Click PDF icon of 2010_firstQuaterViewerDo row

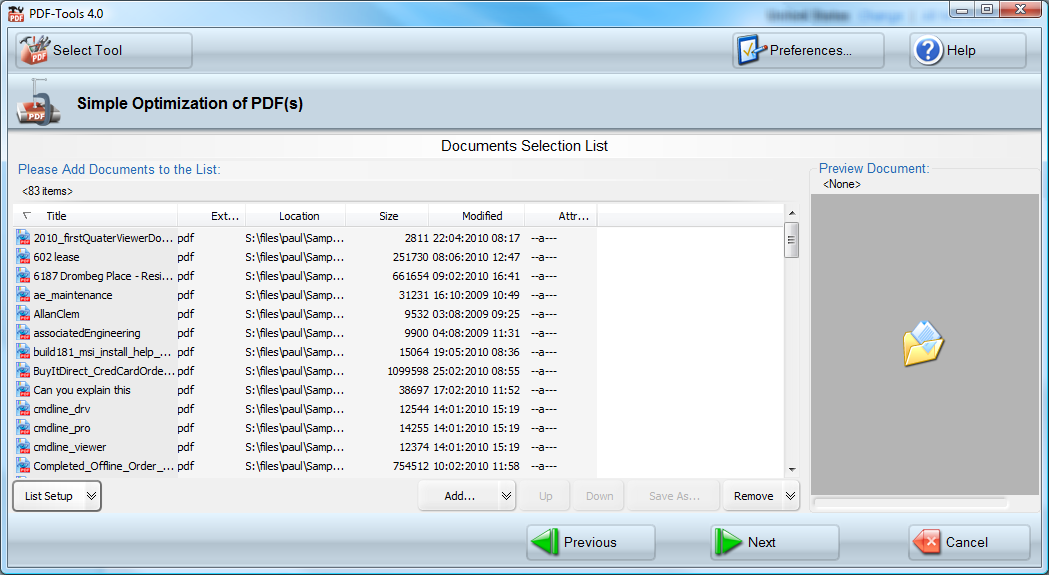tap(23, 238)
